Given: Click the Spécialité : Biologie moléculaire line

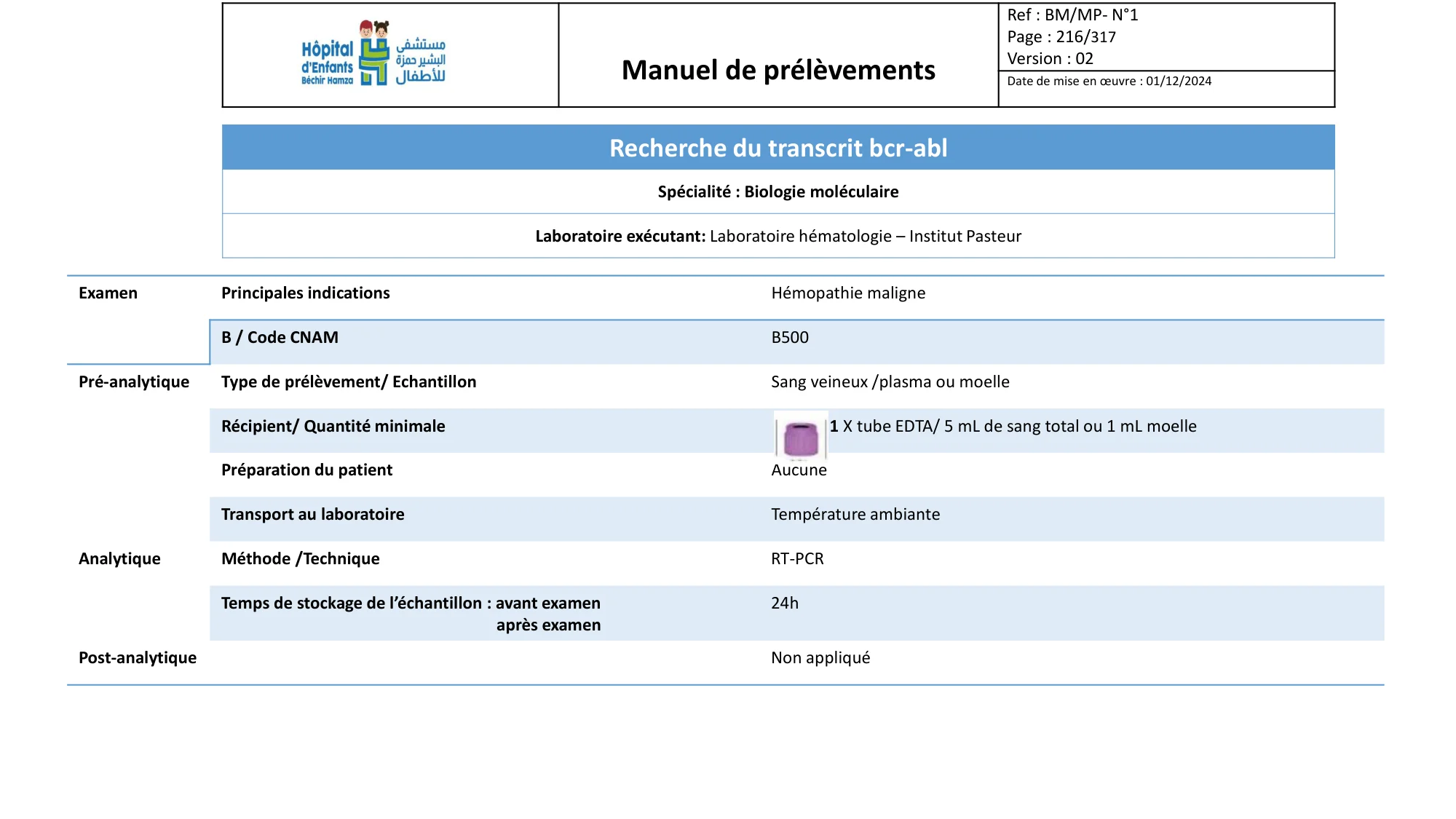Looking at the screenshot, I should click(x=778, y=191).
